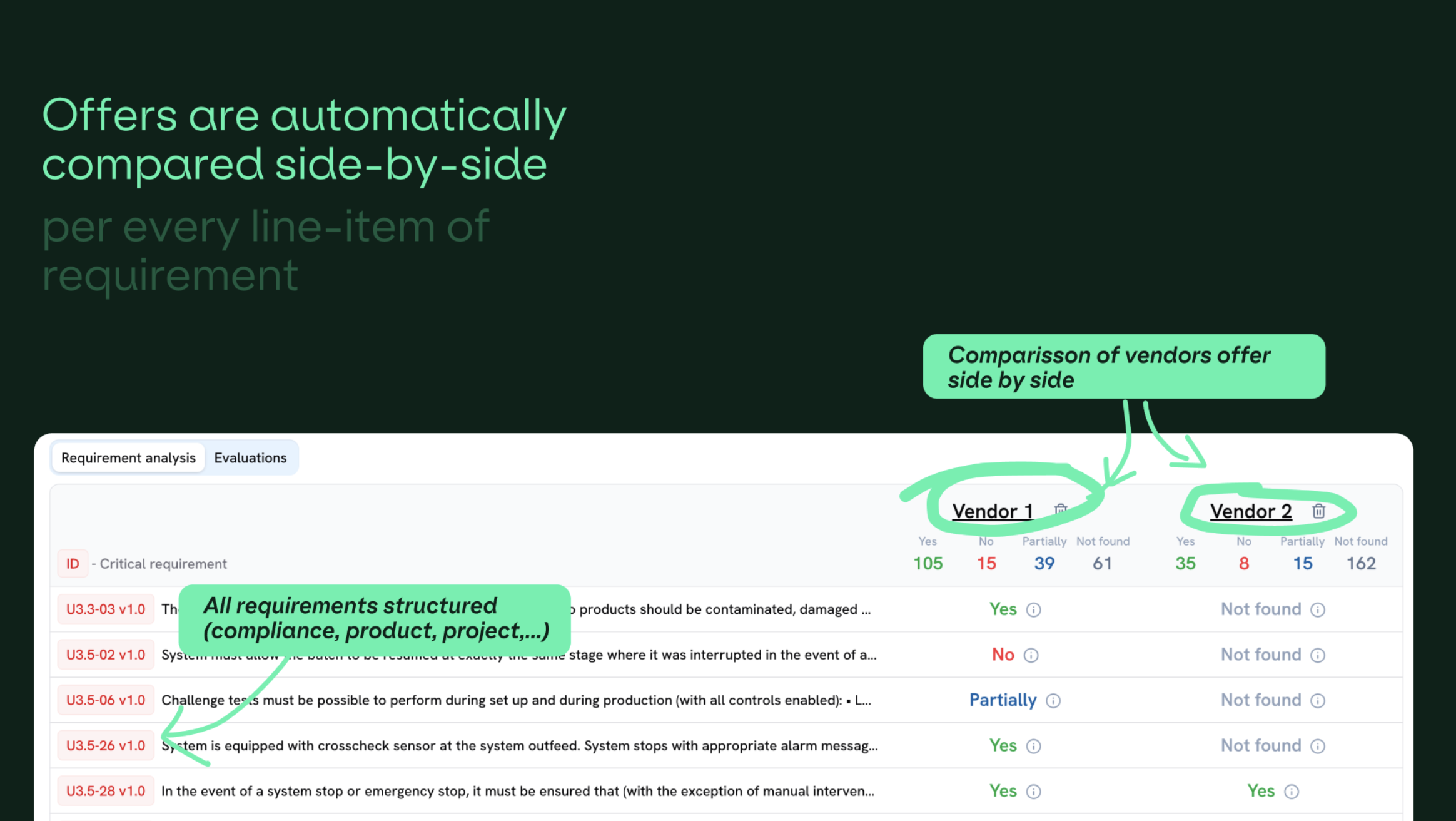The height and width of the screenshot is (821, 1456).
Task: Click the Challenge tests requirement description row
Action: pyautogui.click(x=516, y=700)
